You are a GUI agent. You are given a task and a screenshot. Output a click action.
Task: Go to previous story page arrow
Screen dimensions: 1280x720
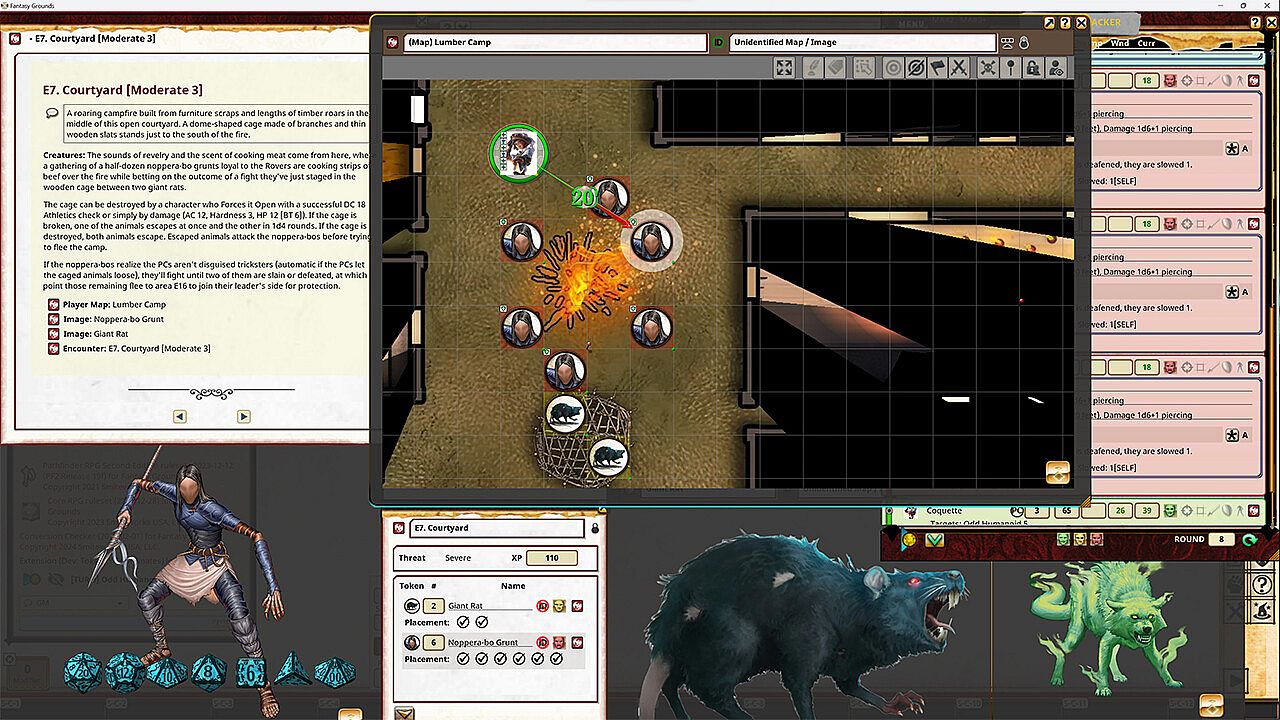(x=180, y=416)
